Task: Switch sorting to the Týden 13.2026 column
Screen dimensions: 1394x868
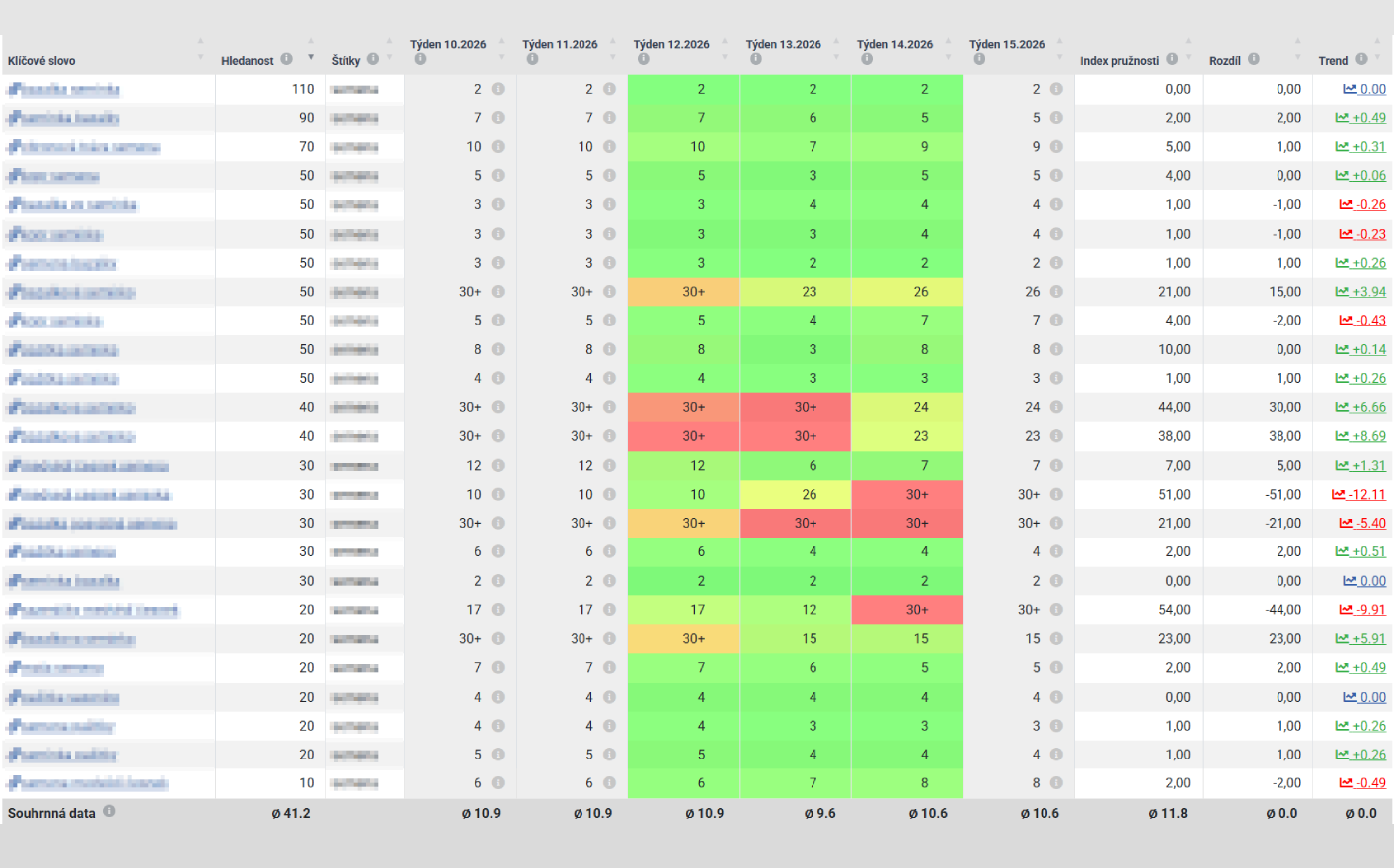Action: pos(782,44)
